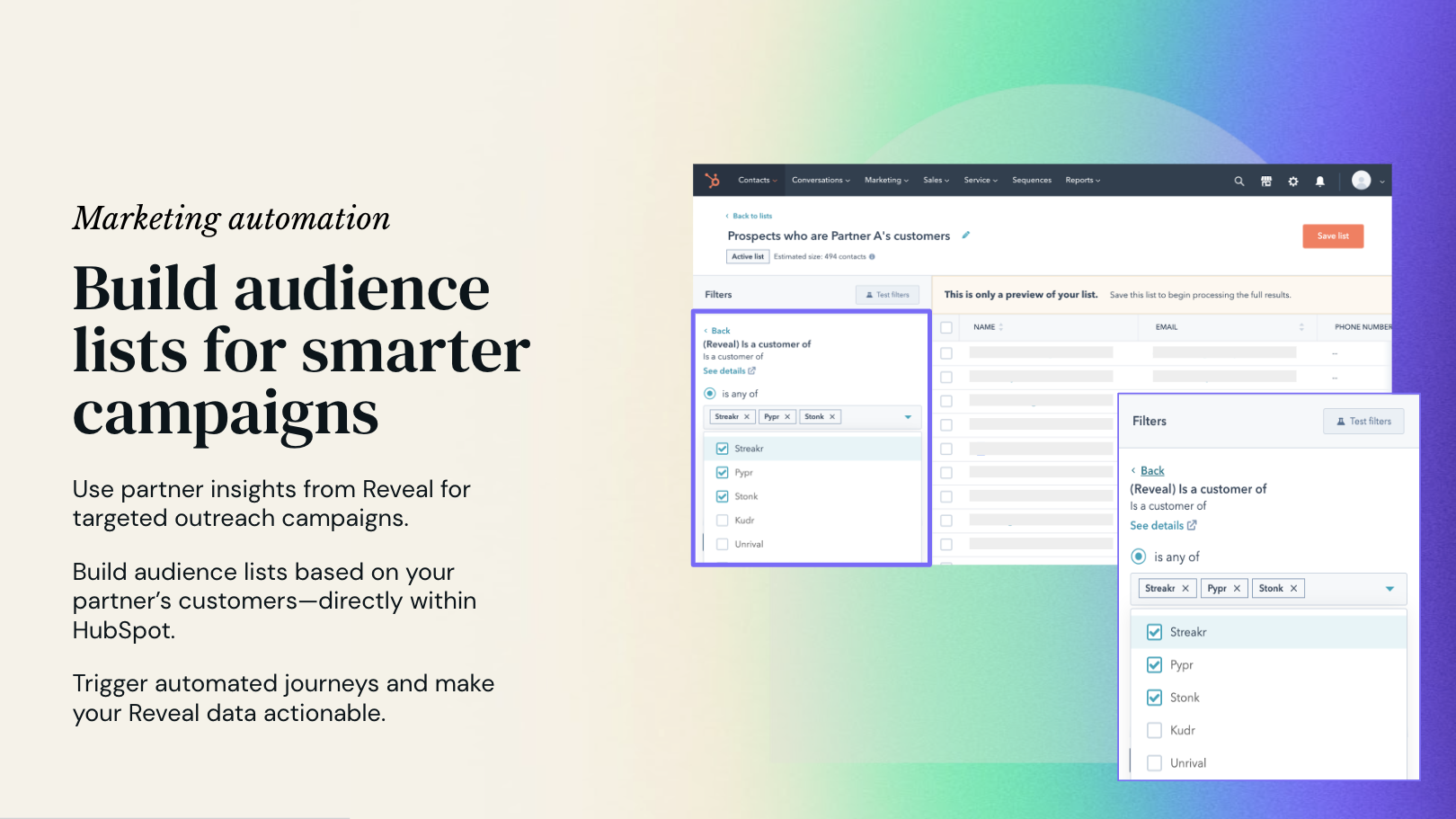Check Kudr in the small Filters panel
The image size is (1456, 819).
[723, 521]
